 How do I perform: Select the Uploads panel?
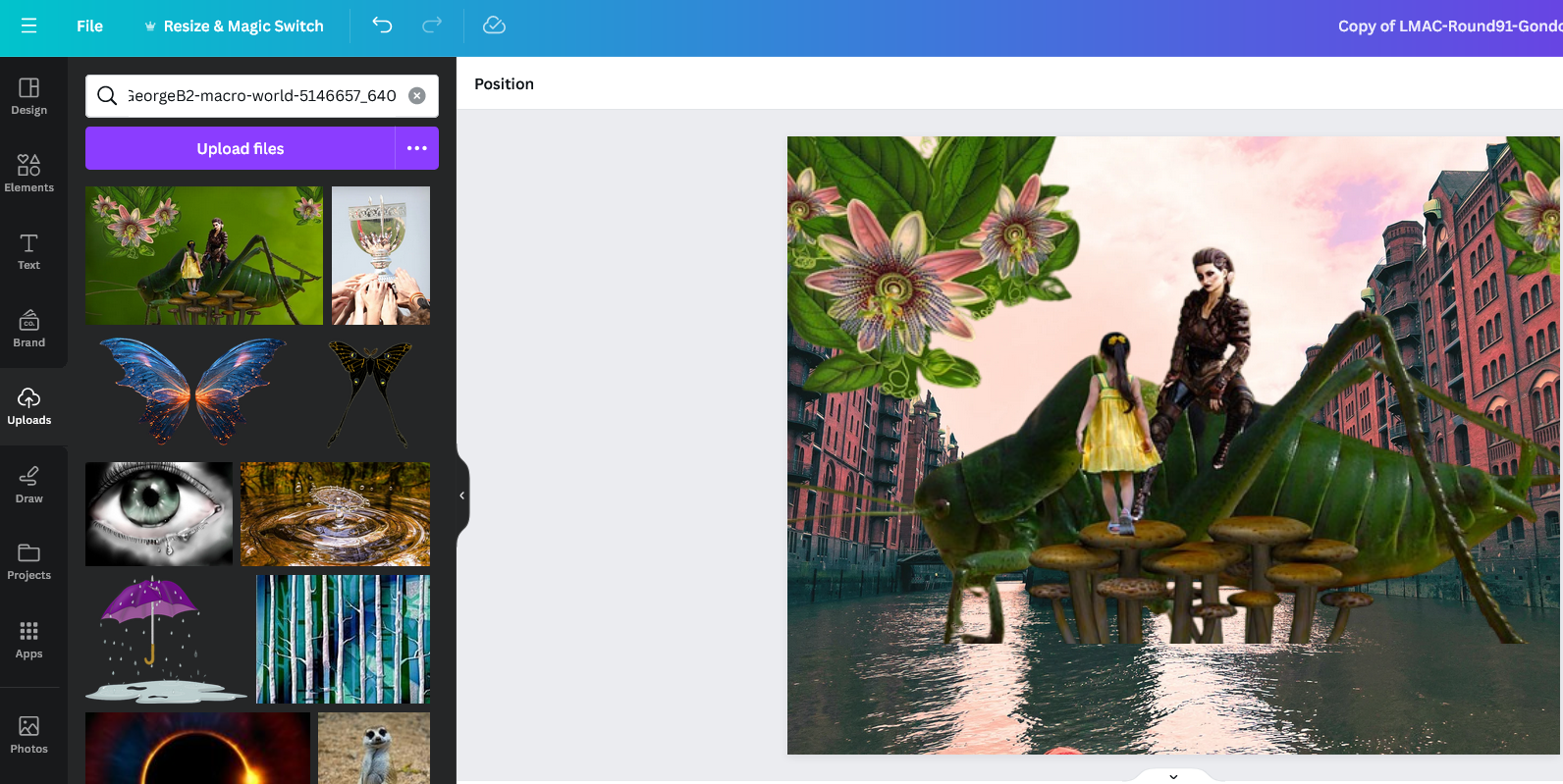[29, 406]
